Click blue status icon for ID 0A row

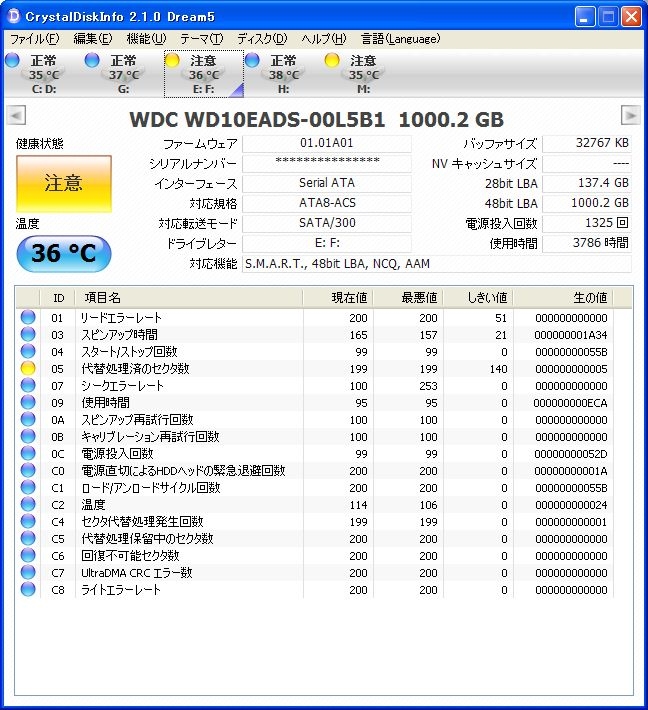28,419
